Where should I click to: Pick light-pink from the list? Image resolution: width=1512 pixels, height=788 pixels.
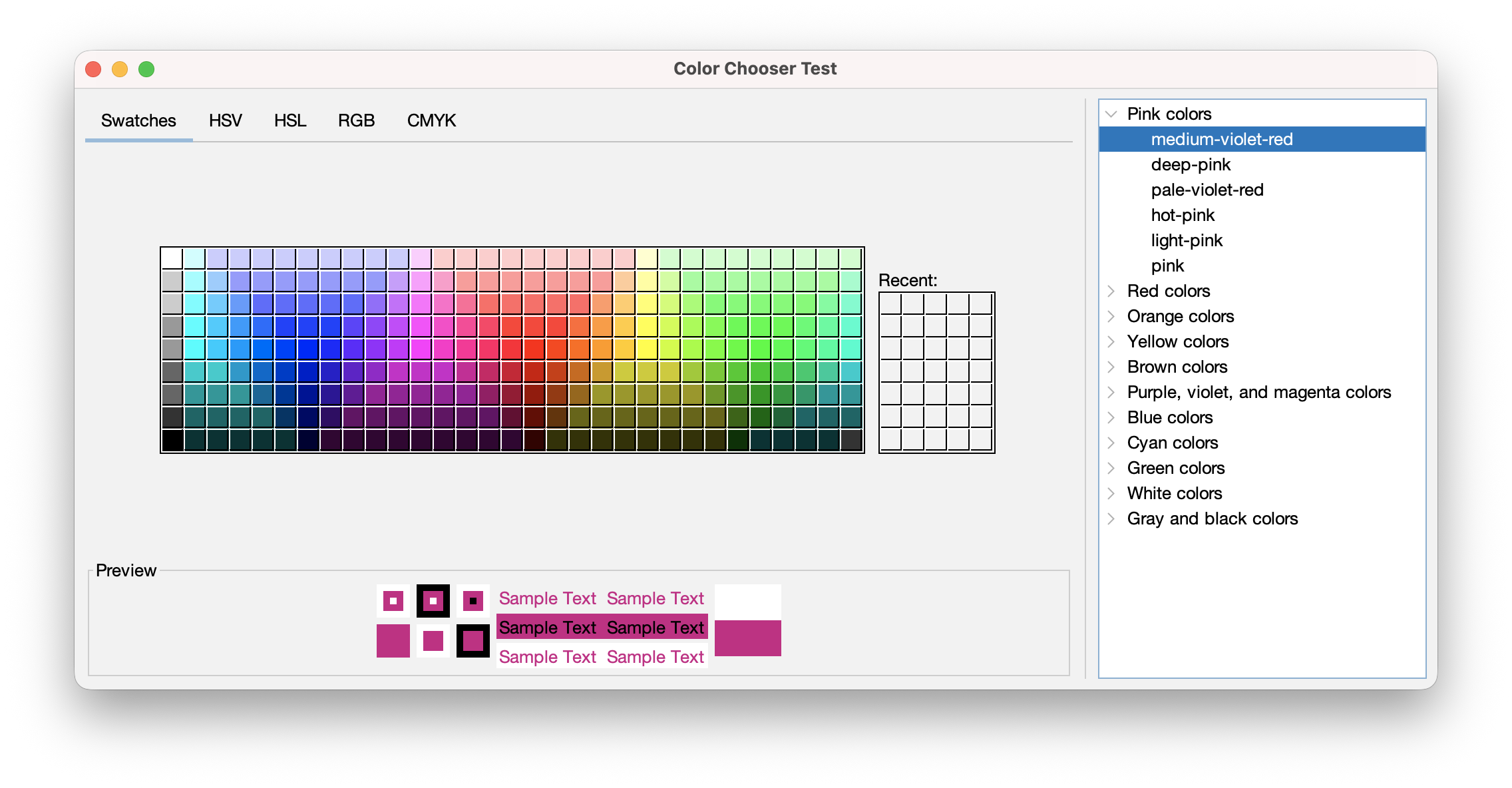point(1187,240)
